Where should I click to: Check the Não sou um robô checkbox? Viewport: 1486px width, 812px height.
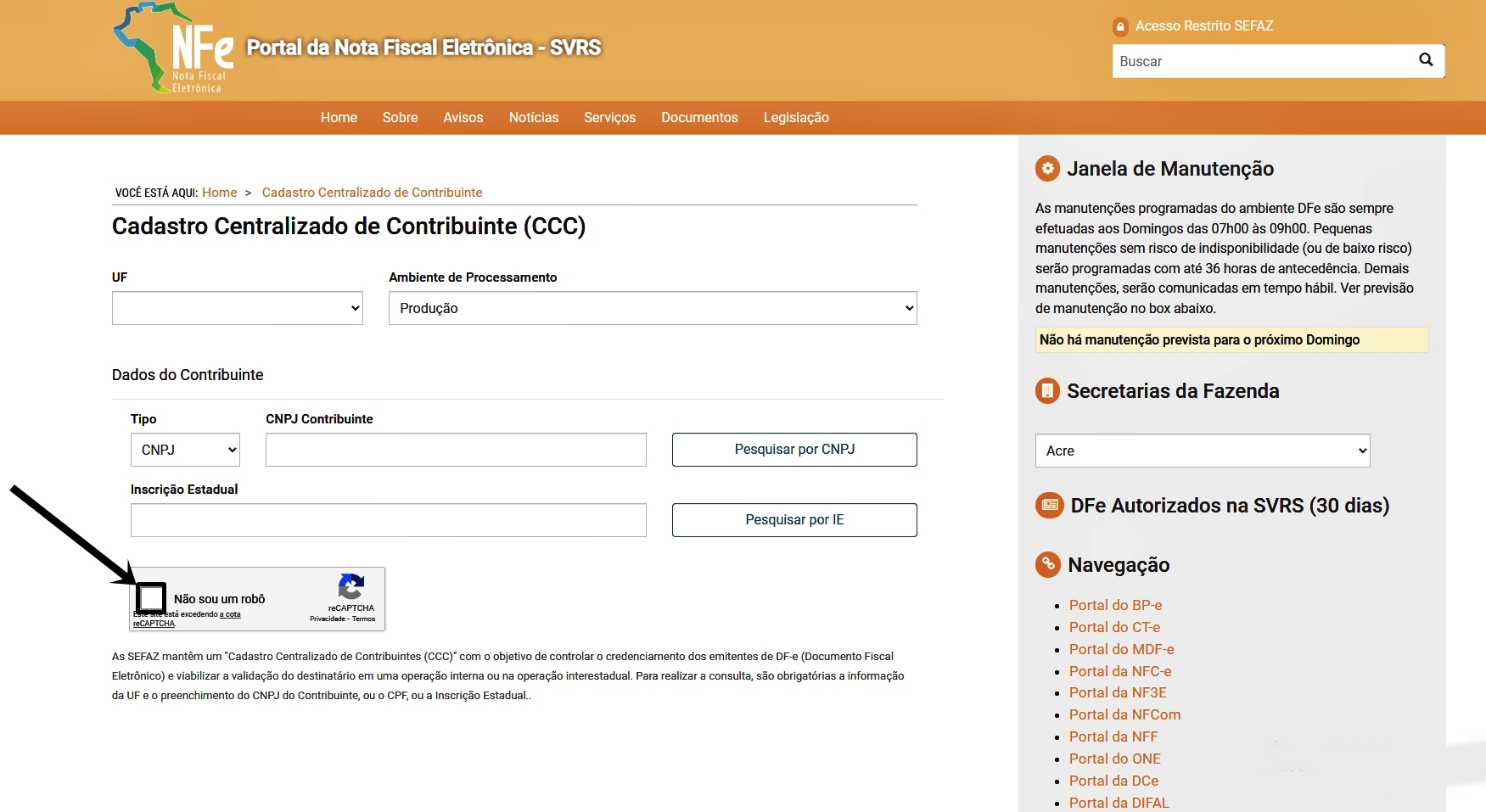click(151, 598)
